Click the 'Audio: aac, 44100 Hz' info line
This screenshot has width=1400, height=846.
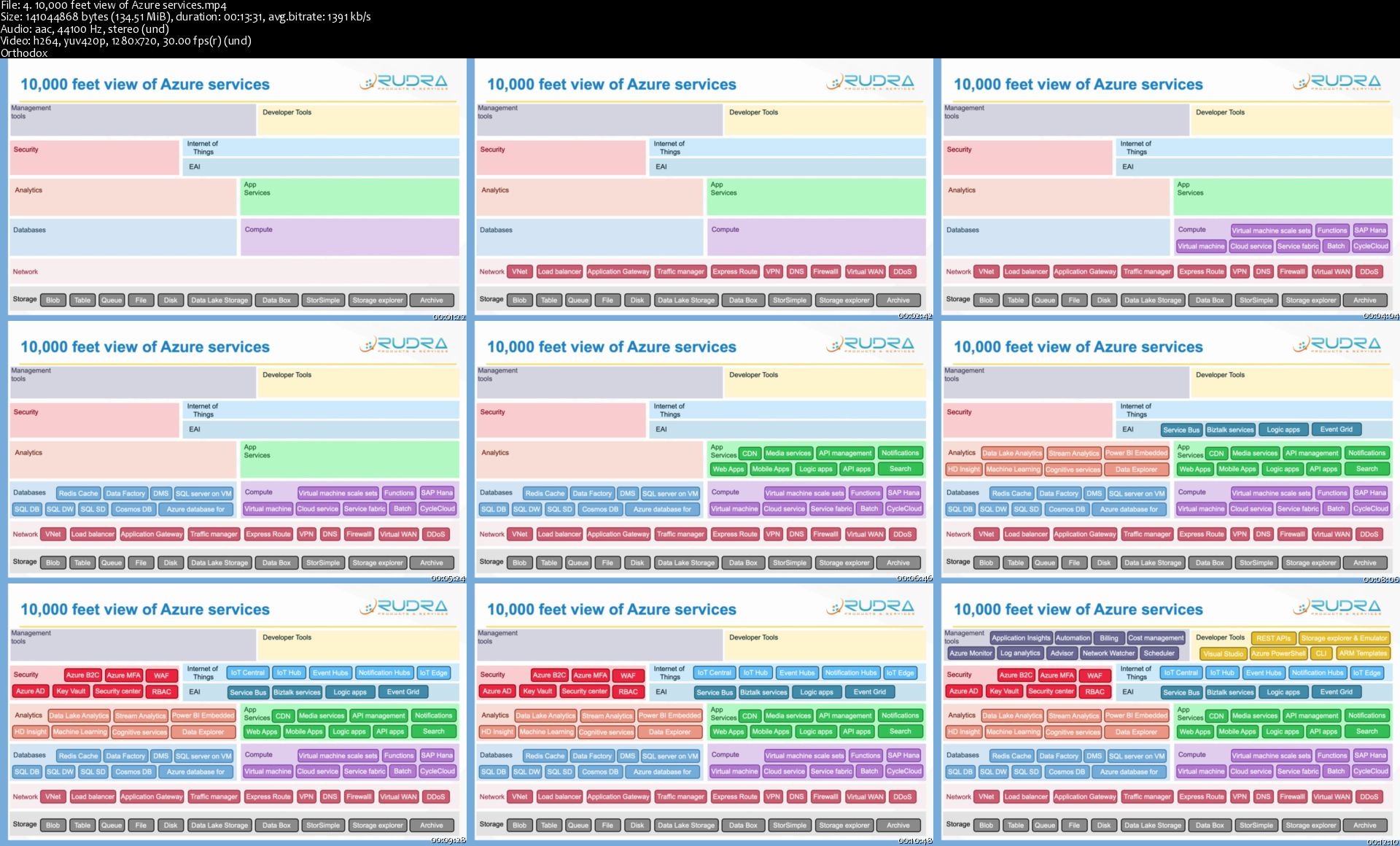85,29
